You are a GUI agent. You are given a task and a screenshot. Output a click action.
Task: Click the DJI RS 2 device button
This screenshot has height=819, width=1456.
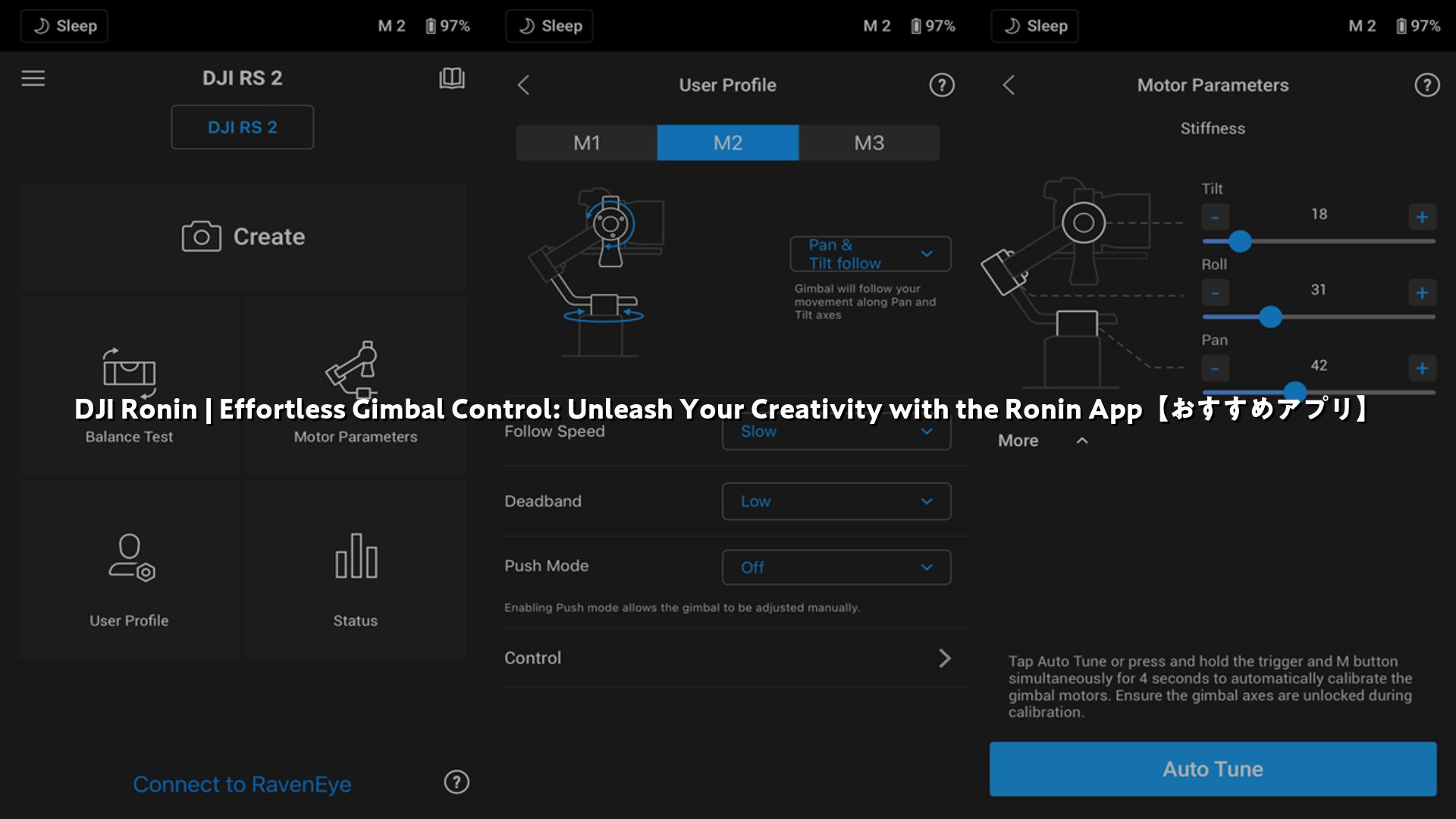243,127
